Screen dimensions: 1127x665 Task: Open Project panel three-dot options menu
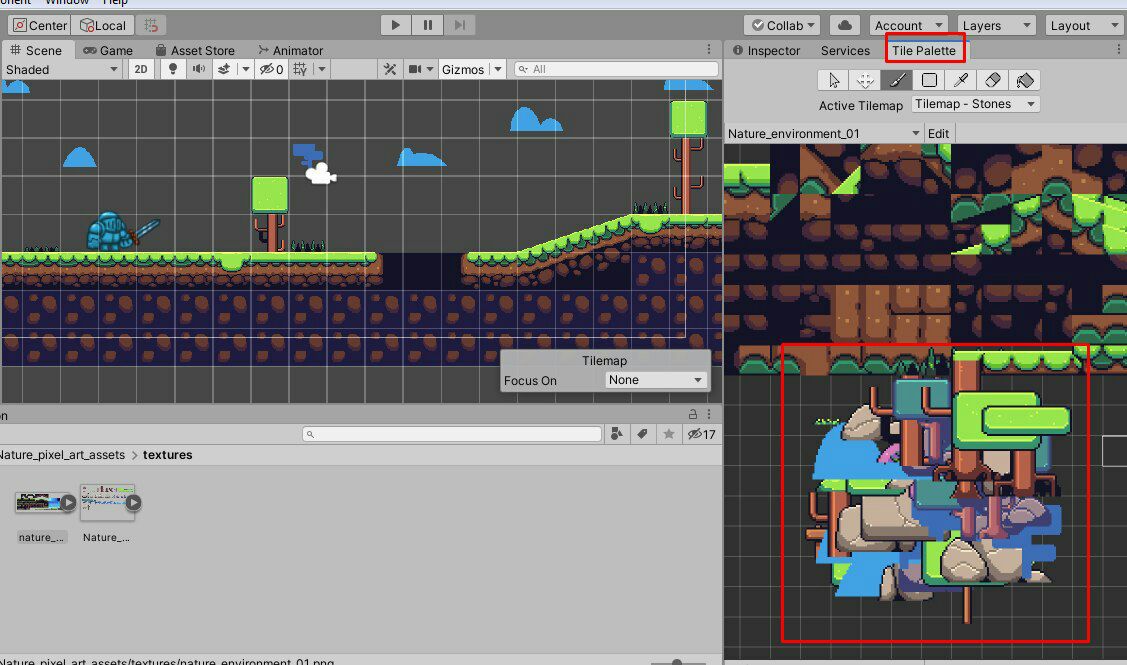[709, 414]
